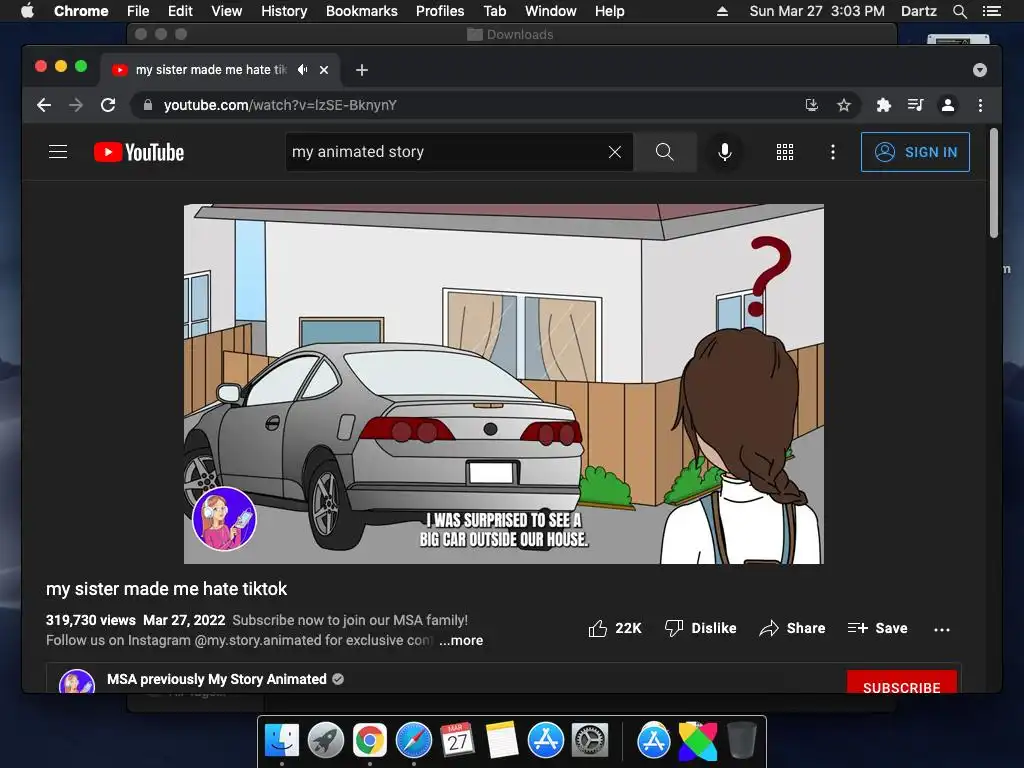Dislike the video

pyautogui.click(x=700, y=628)
